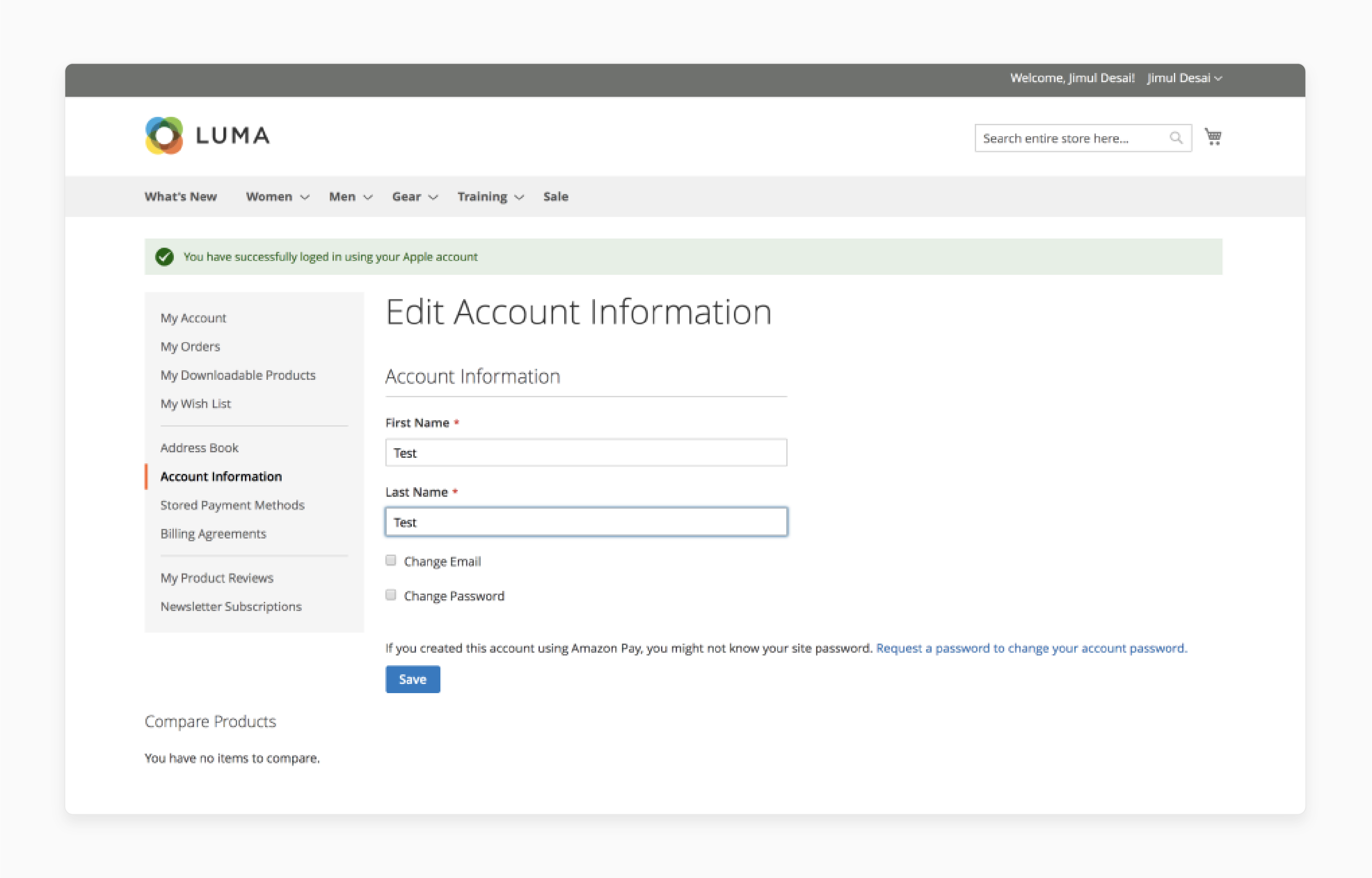Open My Downloadable Products
The image size is (1372, 878).
238,375
